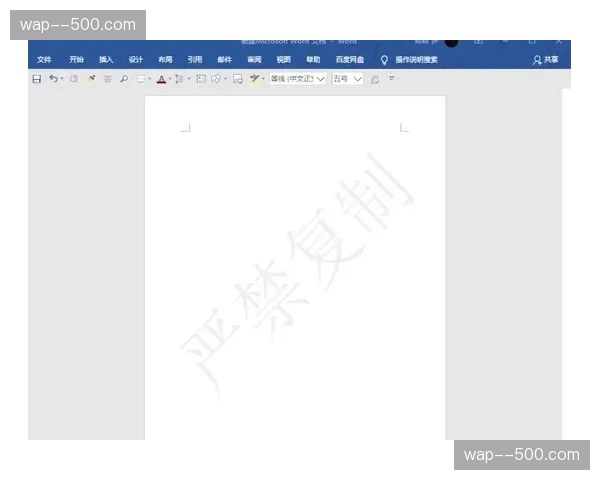Click the Redo icon
Image resolution: width=600 pixels, height=480 pixels.
[73, 78]
